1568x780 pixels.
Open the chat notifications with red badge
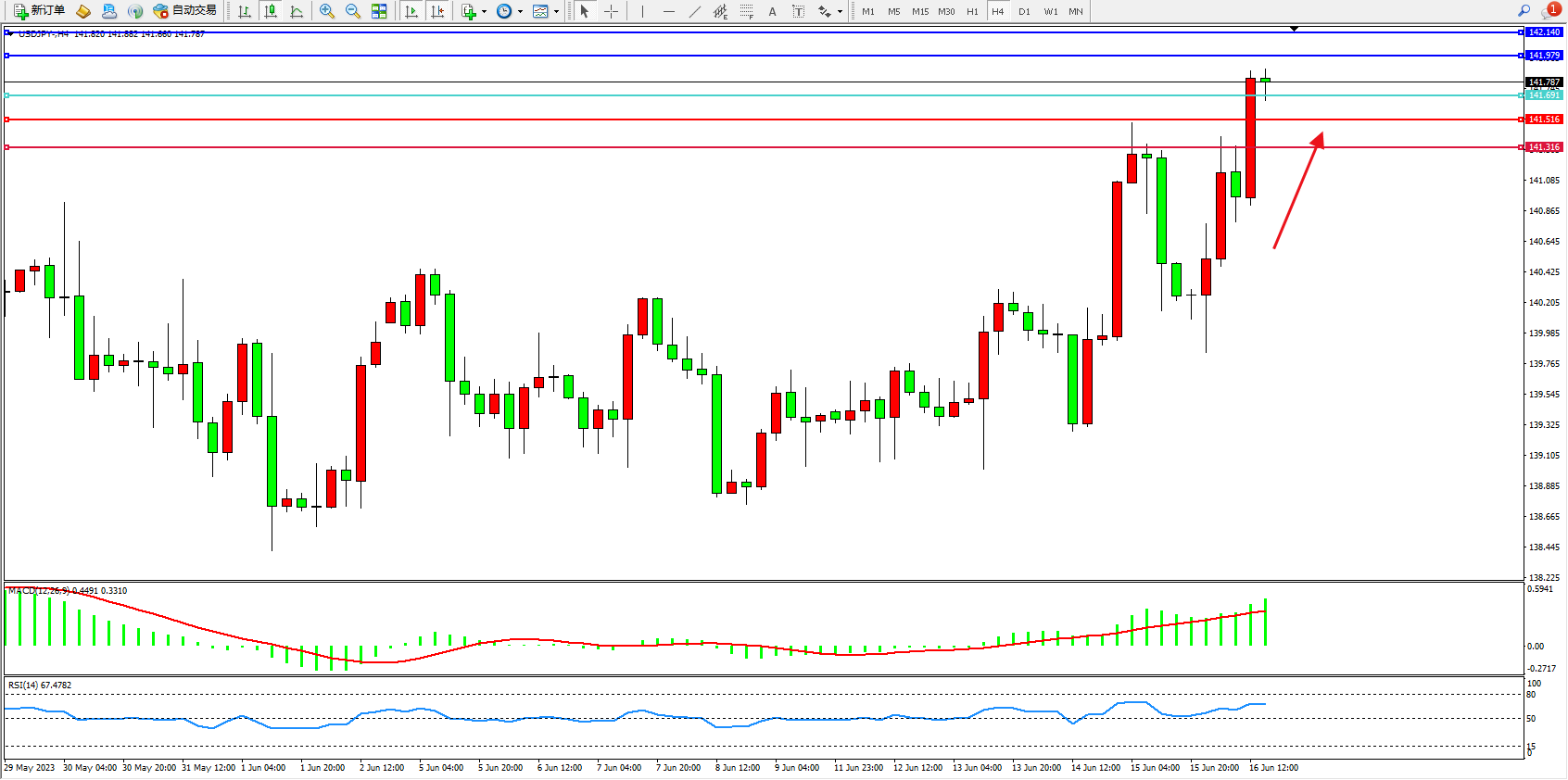[x=1550, y=11]
